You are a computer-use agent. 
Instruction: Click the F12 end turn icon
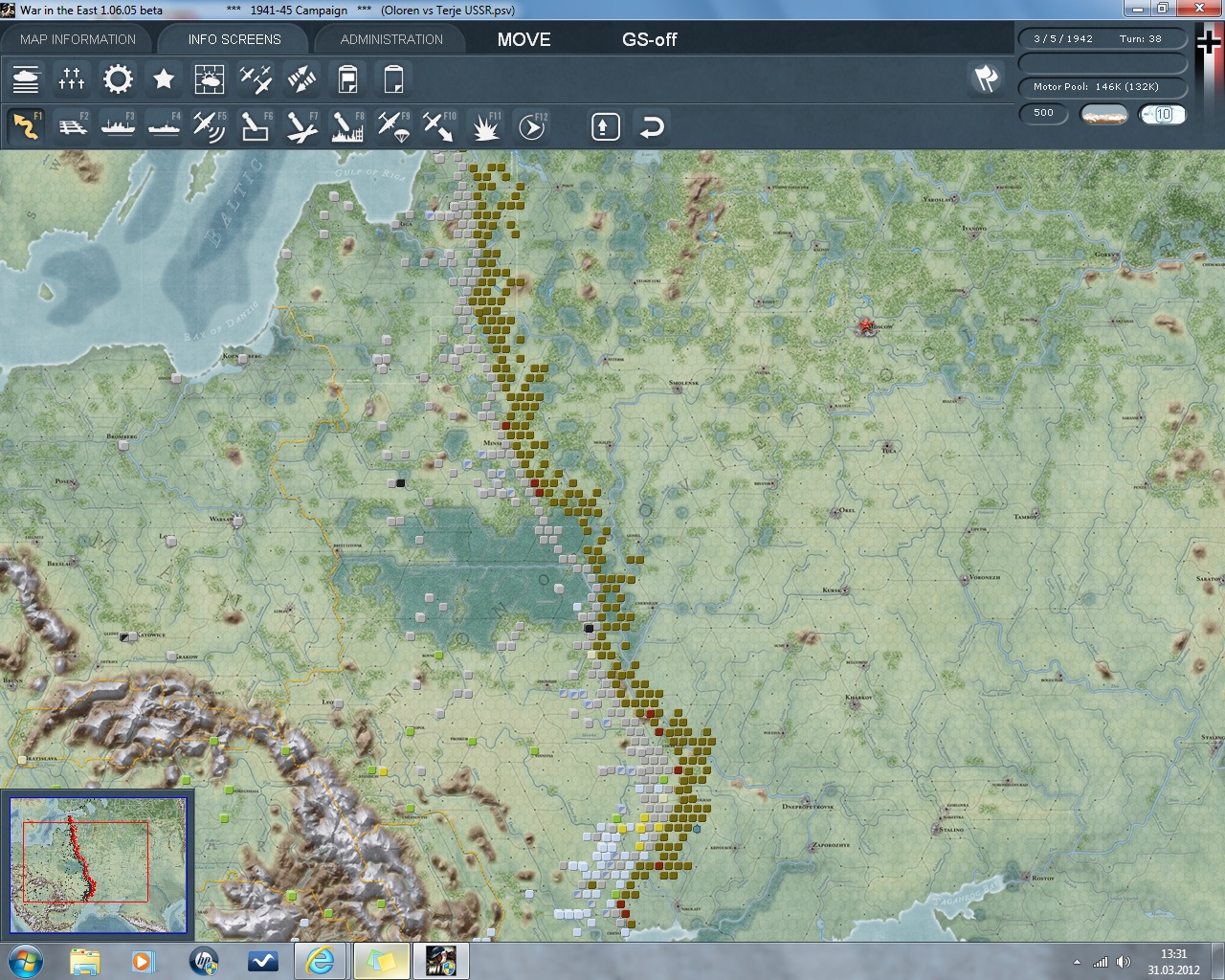[531, 126]
